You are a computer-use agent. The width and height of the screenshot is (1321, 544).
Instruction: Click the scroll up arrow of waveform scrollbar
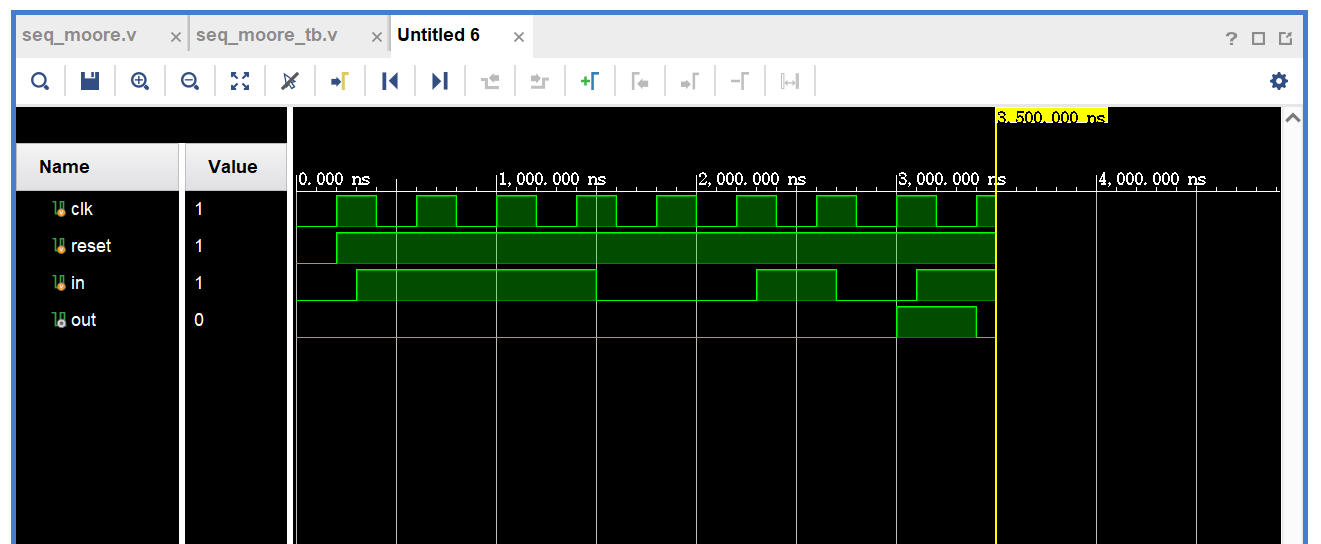point(1292,118)
